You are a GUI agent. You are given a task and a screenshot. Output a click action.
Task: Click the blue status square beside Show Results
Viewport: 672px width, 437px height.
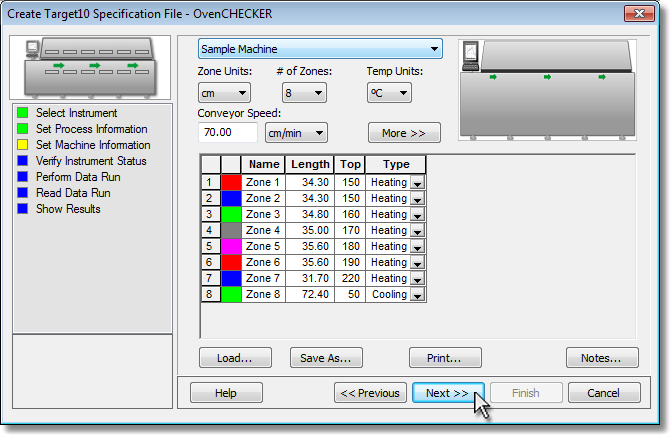[x=23, y=209]
